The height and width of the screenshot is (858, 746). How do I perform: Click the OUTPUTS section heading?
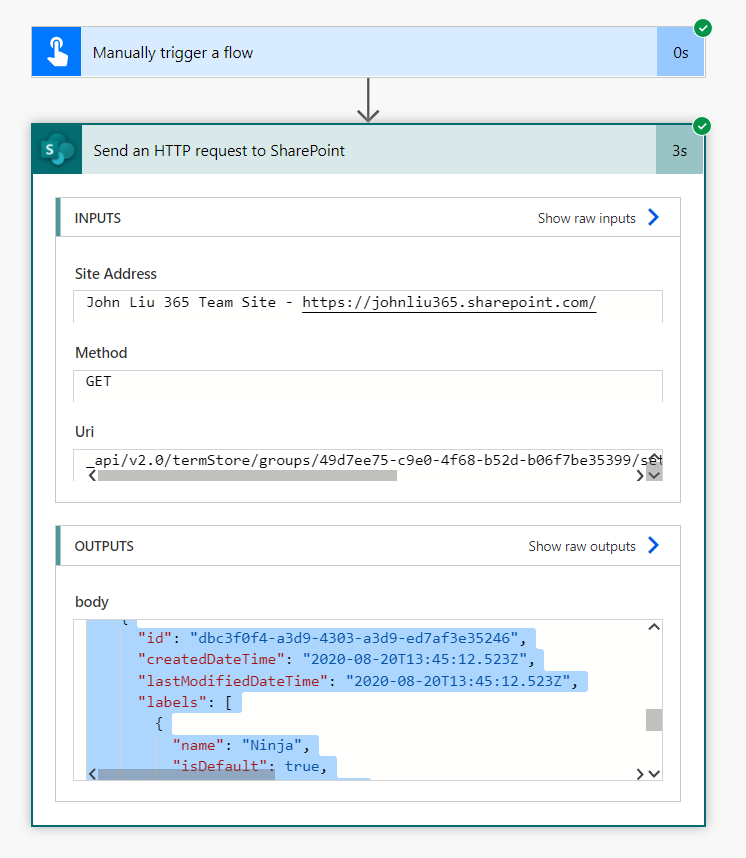pyautogui.click(x=104, y=546)
